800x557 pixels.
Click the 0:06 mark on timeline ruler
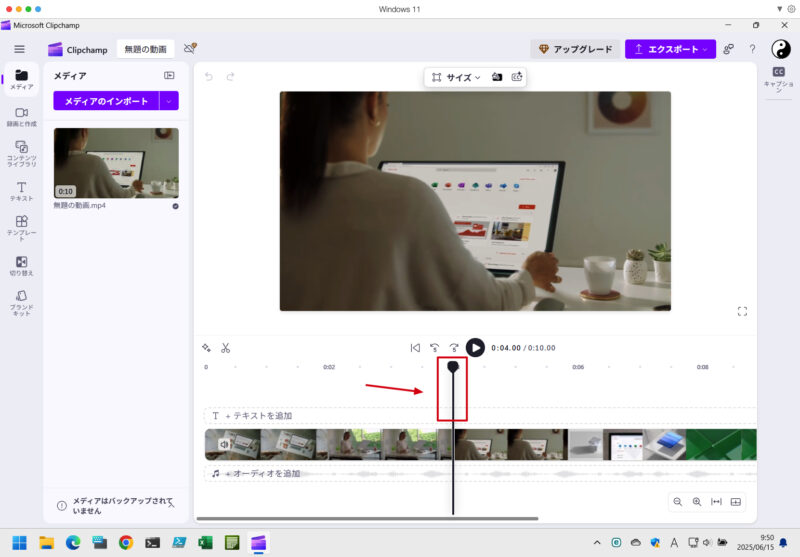[578, 367]
